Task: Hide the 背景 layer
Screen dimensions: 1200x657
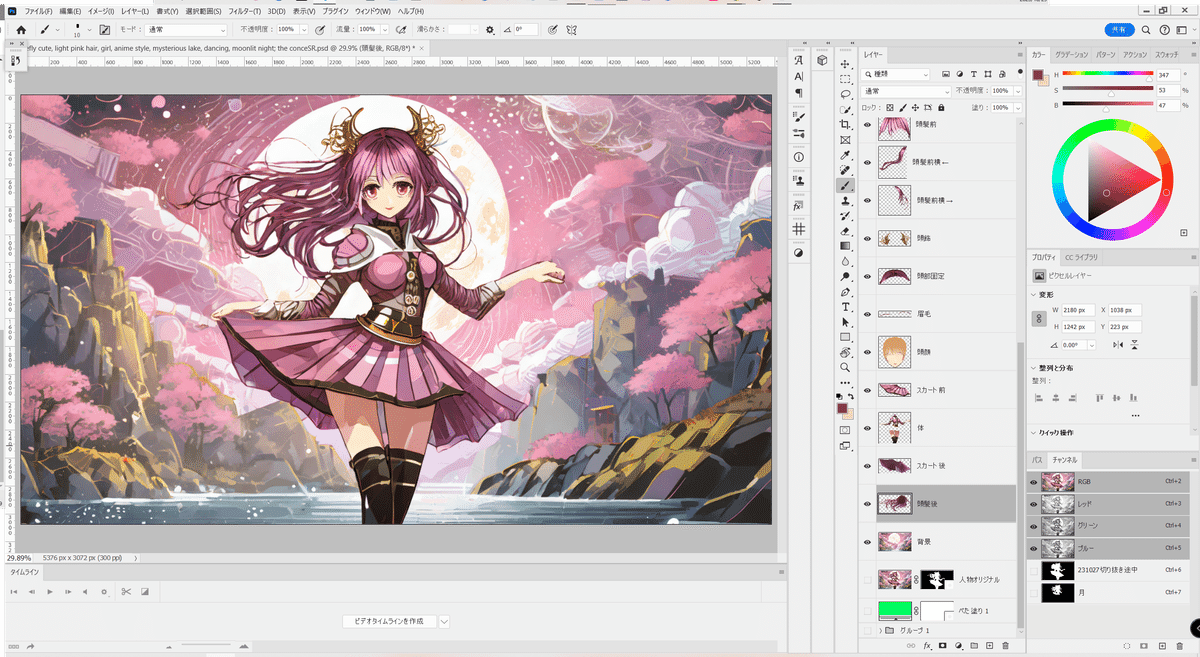Action: [868, 541]
